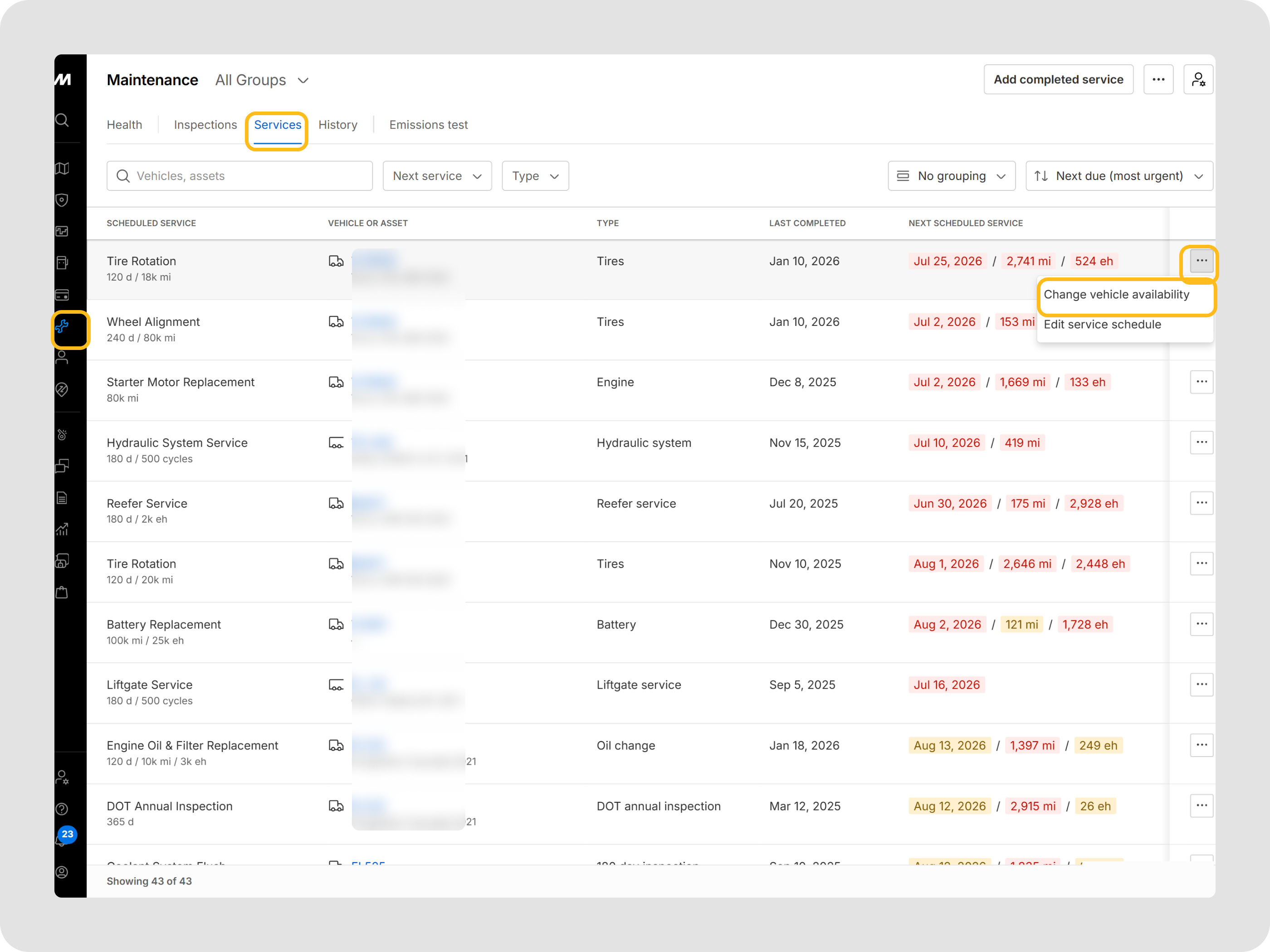This screenshot has width=1270, height=952.
Task: Click the Add completed service button
Action: coord(1058,79)
